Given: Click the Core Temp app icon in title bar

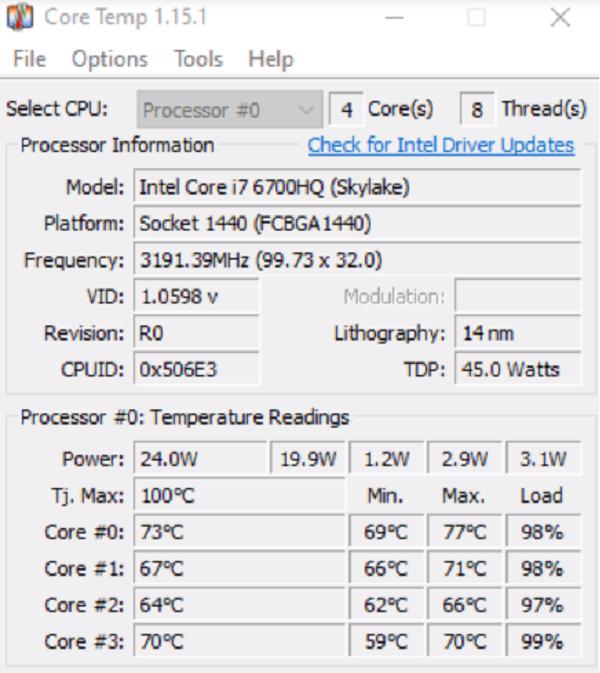Looking at the screenshot, I should coord(20,17).
